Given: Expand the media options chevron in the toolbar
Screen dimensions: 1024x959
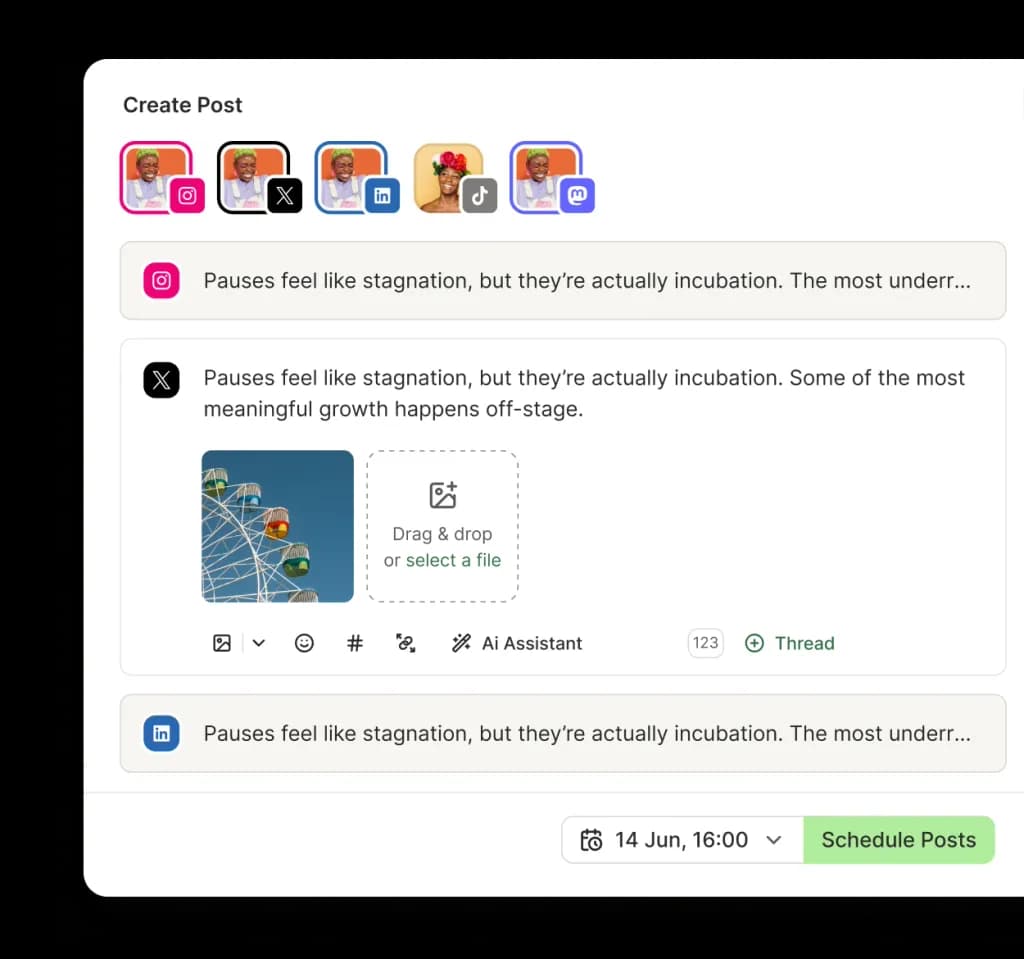Looking at the screenshot, I should coord(258,643).
